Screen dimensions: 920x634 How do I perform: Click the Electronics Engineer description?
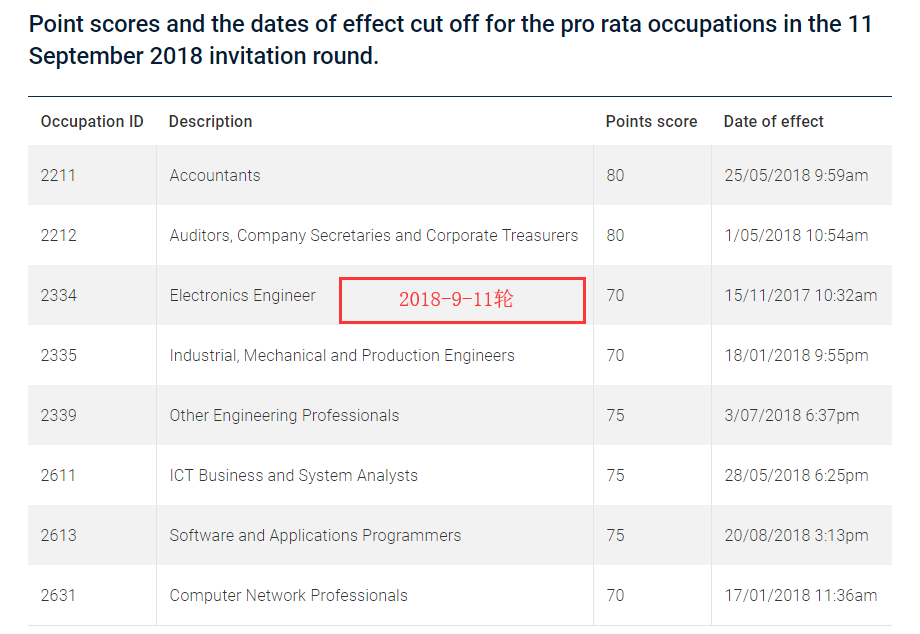pyautogui.click(x=242, y=296)
